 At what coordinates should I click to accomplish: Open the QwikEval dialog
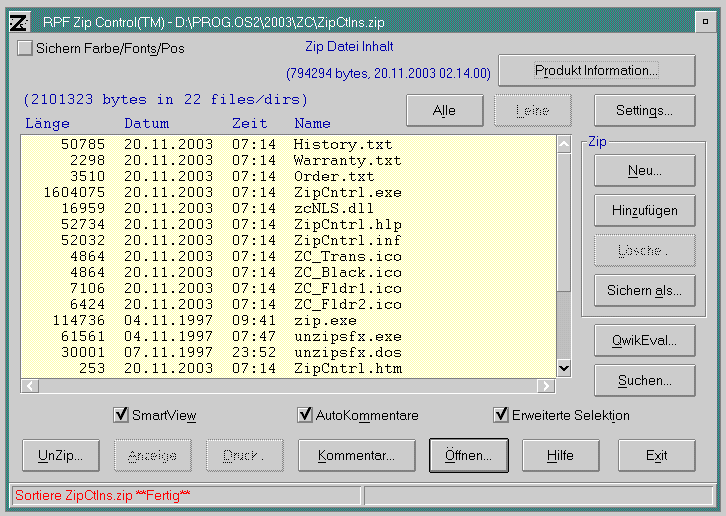(x=645, y=340)
